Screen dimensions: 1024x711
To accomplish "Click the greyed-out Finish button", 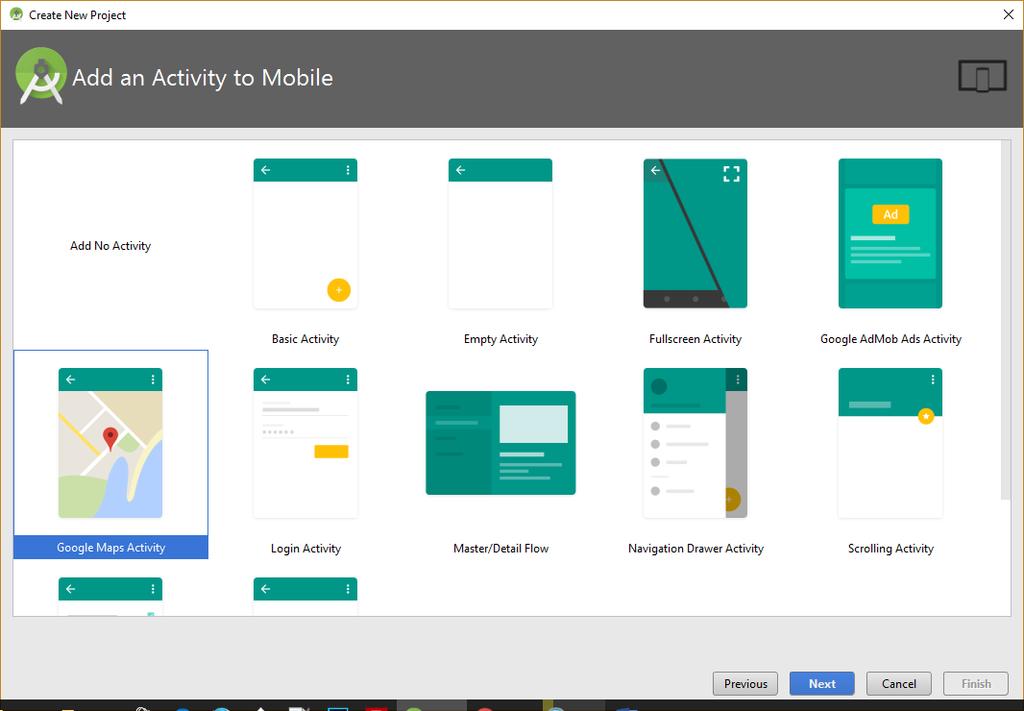I will pyautogui.click(x=976, y=684).
